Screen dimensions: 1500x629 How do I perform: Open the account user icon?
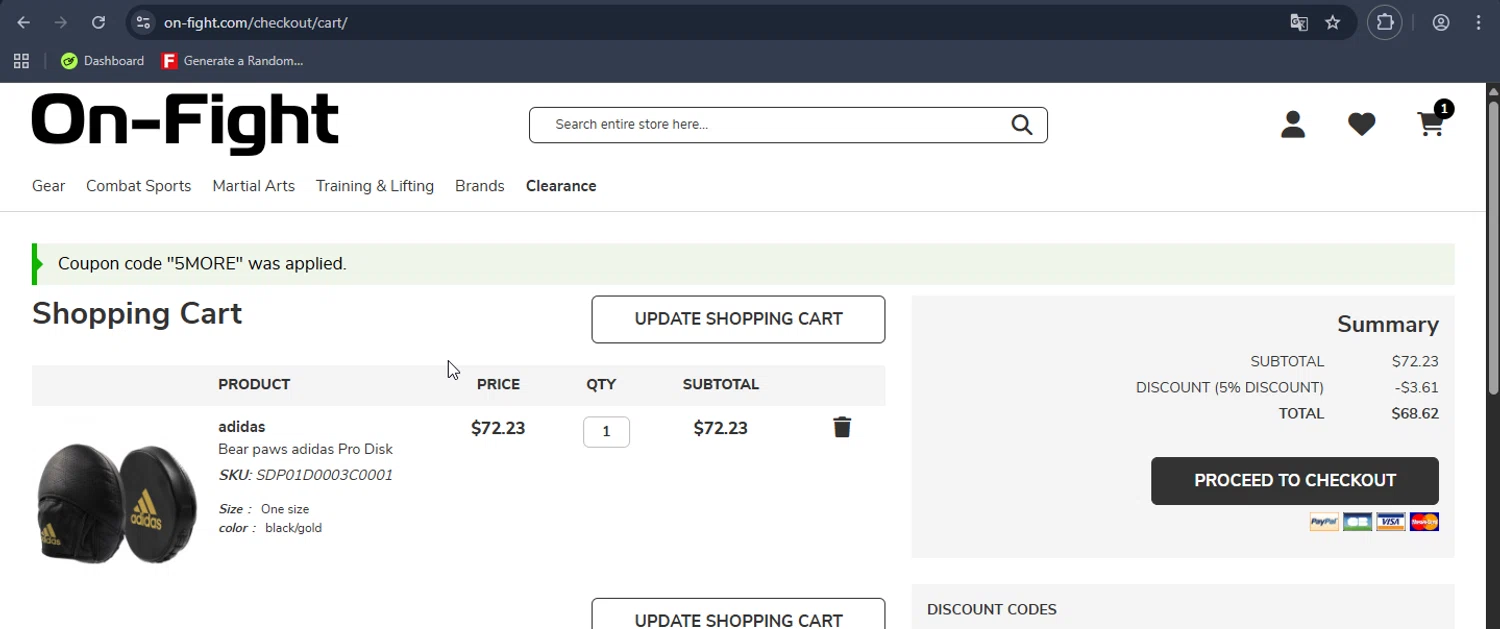(x=1293, y=124)
